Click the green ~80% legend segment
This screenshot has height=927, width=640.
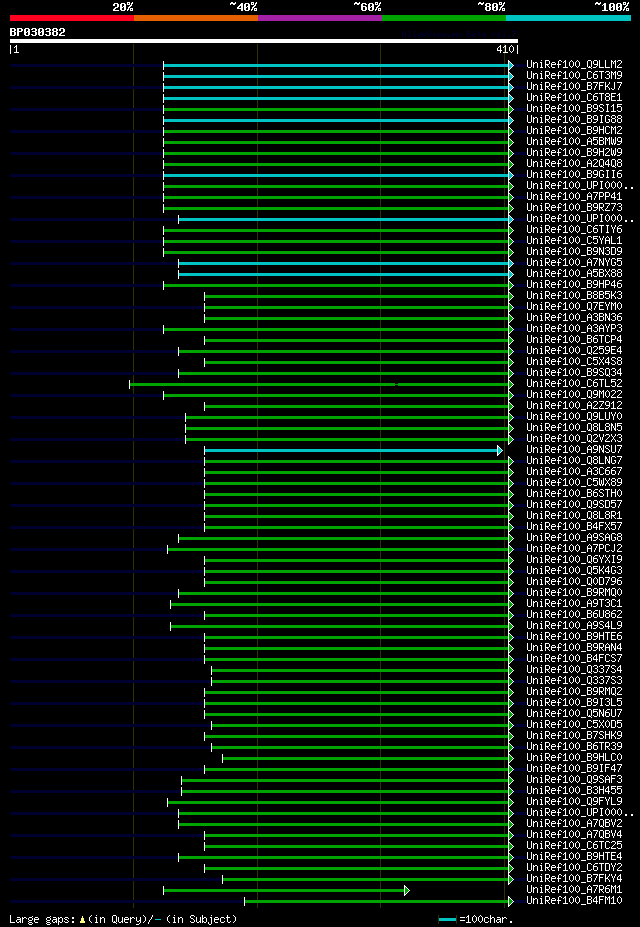[444, 18]
